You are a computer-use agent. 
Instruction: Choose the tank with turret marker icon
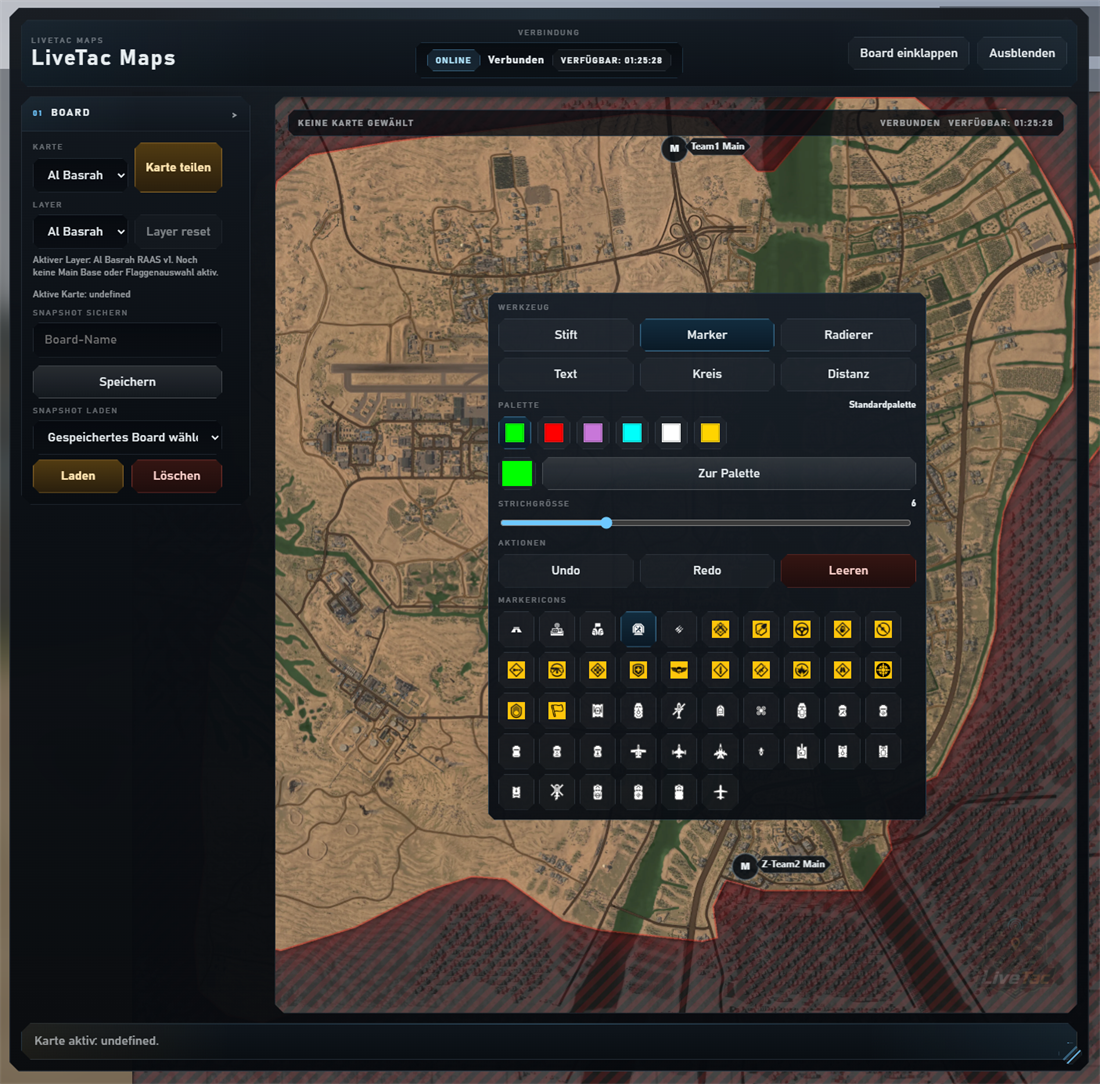pyautogui.click(x=802, y=751)
